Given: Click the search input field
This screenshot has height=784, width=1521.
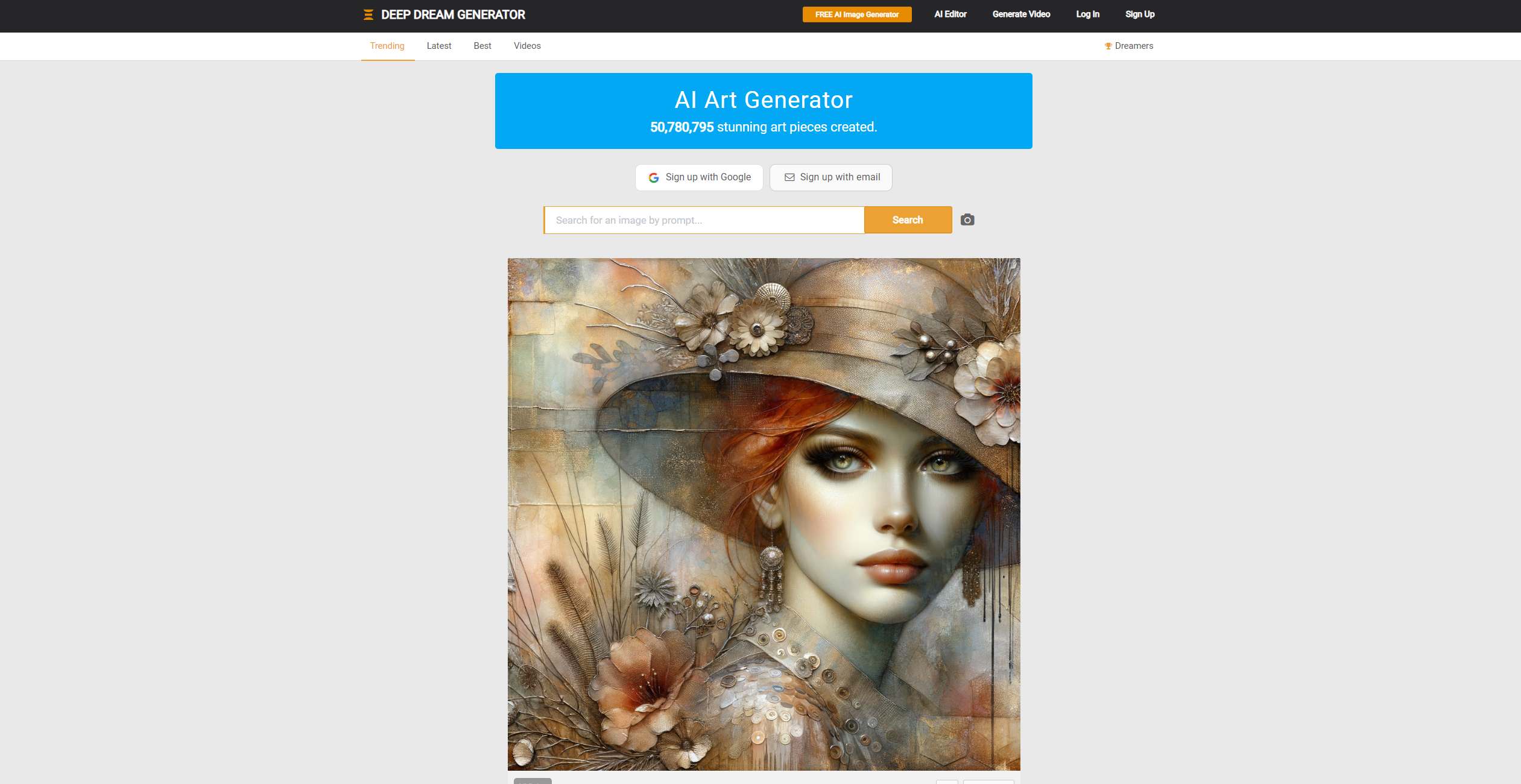Looking at the screenshot, I should 703,220.
